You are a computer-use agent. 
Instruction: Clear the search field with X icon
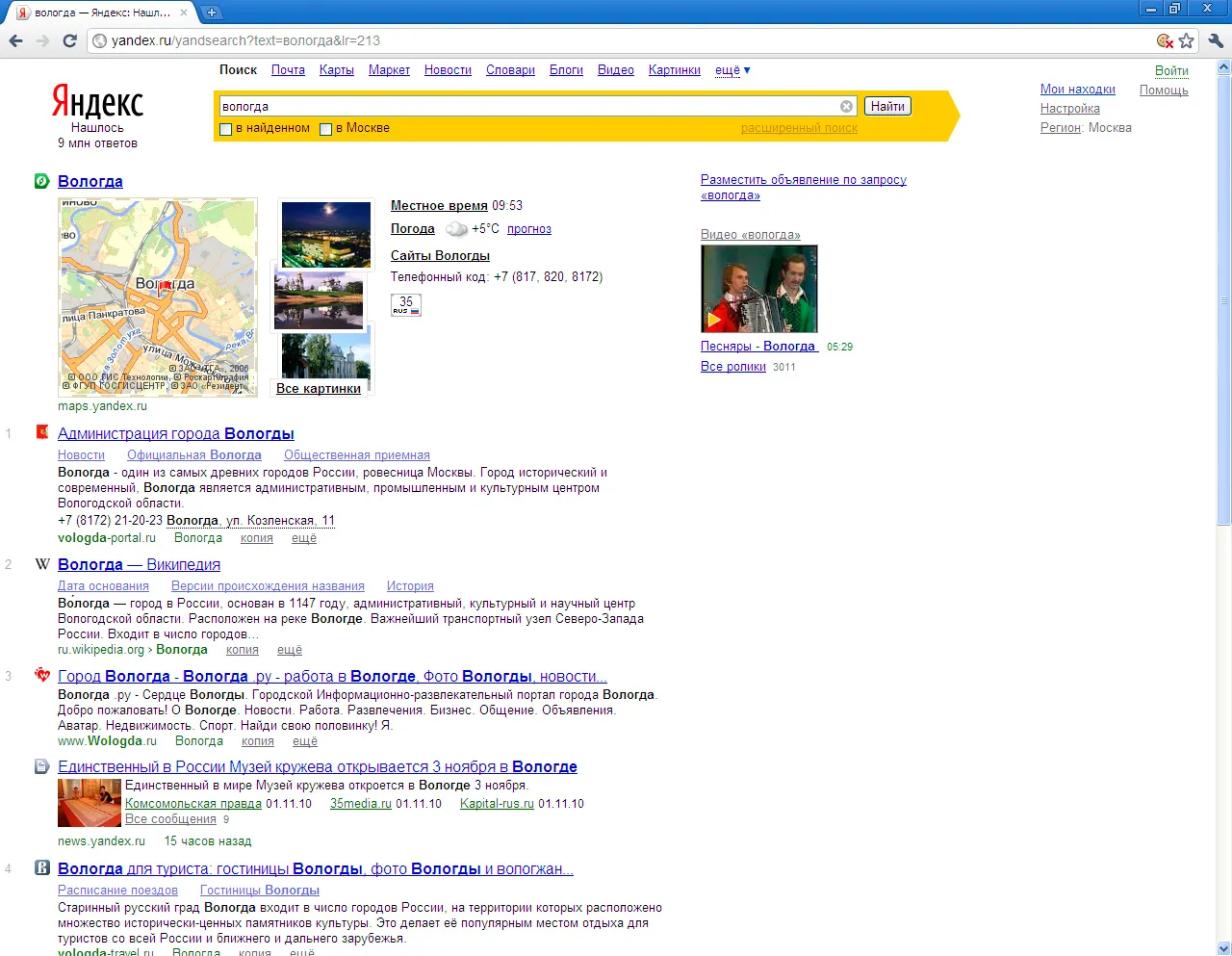point(846,107)
